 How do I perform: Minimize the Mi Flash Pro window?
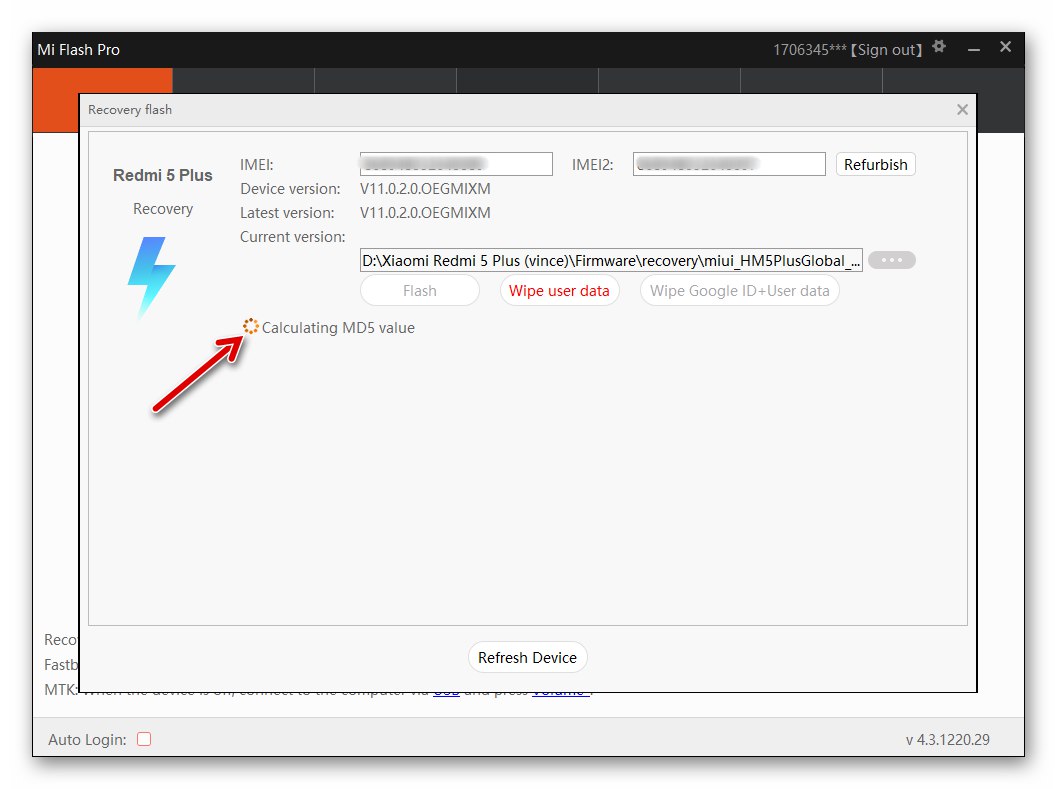tap(973, 49)
